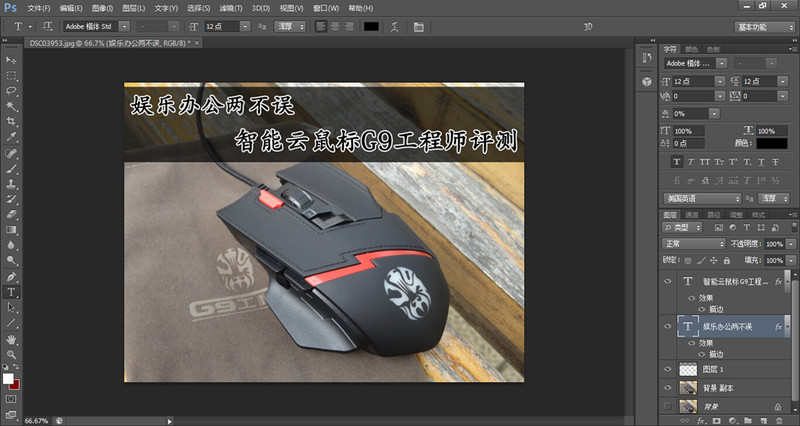This screenshot has height=426, width=800.
Task: Show the hidden 背景 layer
Action: click(667, 406)
